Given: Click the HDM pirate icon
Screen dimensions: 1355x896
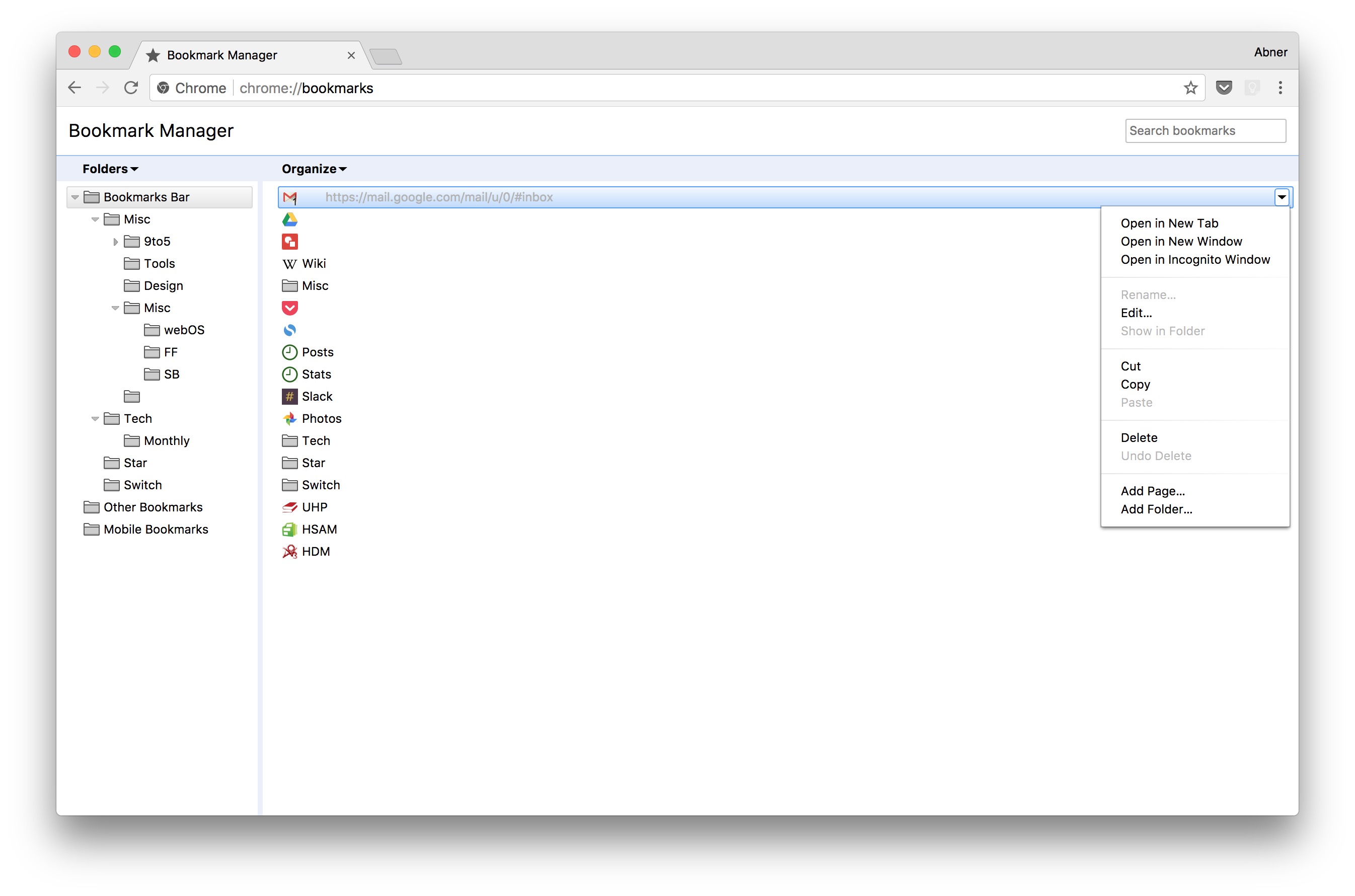Looking at the screenshot, I should (x=290, y=551).
